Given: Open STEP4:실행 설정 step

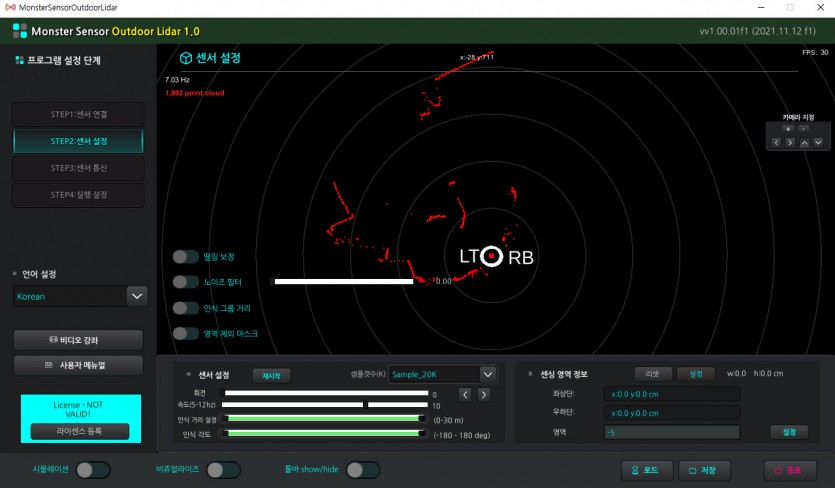Looking at the screenshot, I should tap(78, 194).
